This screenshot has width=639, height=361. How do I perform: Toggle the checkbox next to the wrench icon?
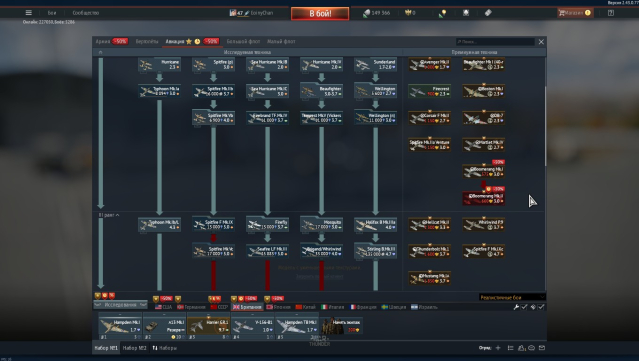[x=524, y=307]
